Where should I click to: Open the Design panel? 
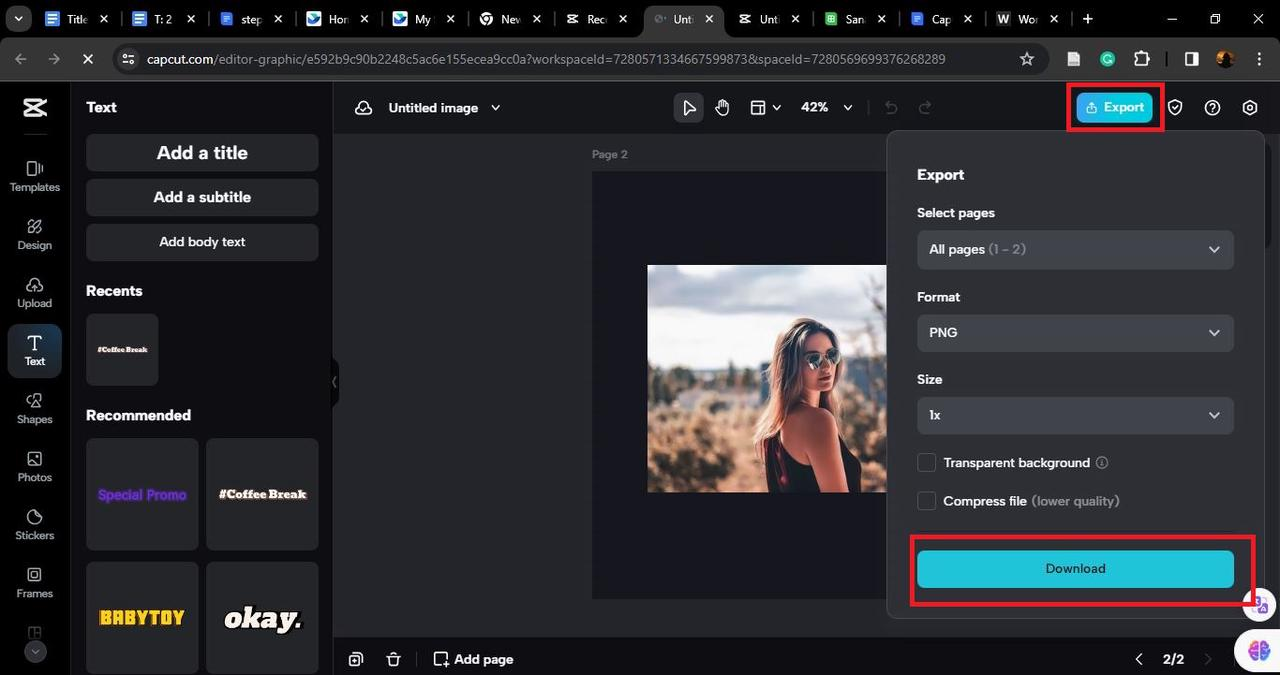point(35,234)
